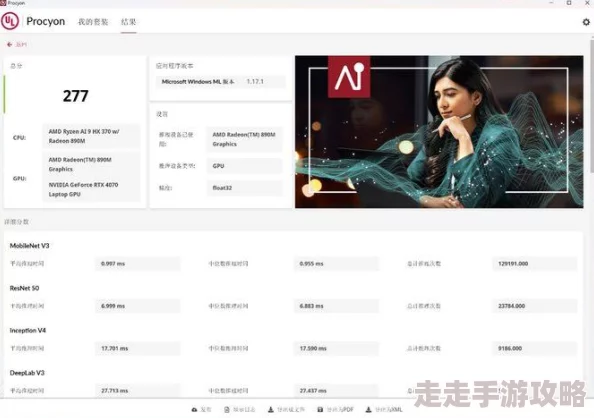Click the export-file download icon in bottom bar
The height and width of the screenshot is (418, 594).
270,410
